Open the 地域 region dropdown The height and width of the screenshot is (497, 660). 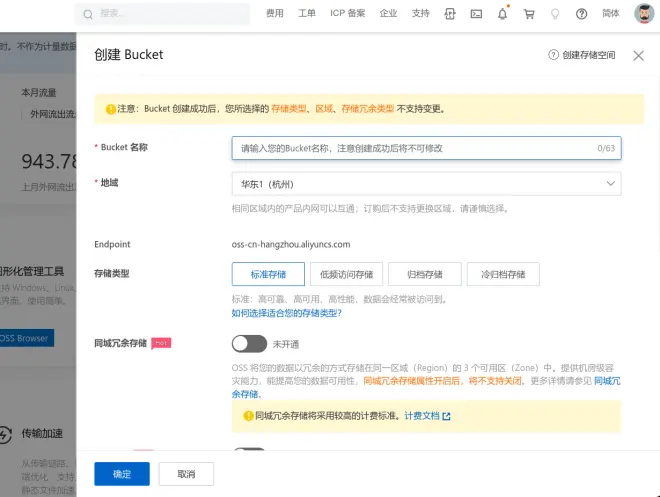(426, 184)
